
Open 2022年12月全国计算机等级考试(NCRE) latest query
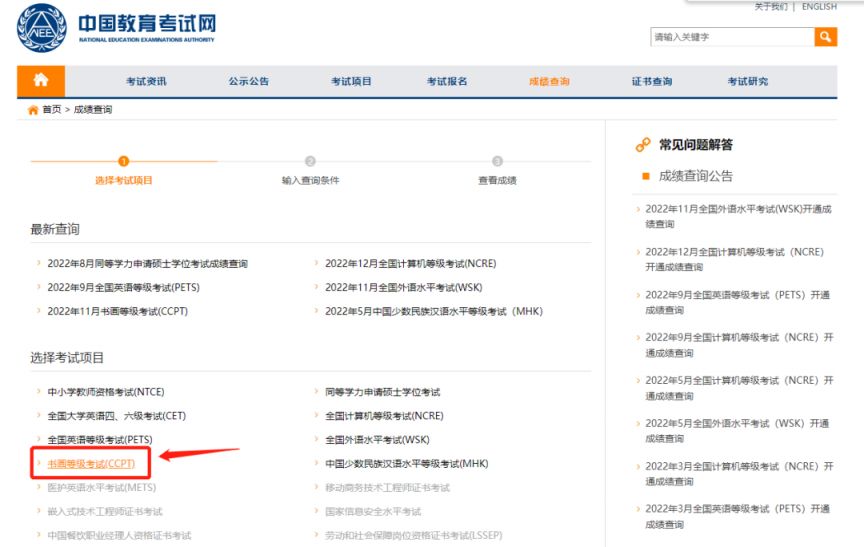(x=411, y=264)
